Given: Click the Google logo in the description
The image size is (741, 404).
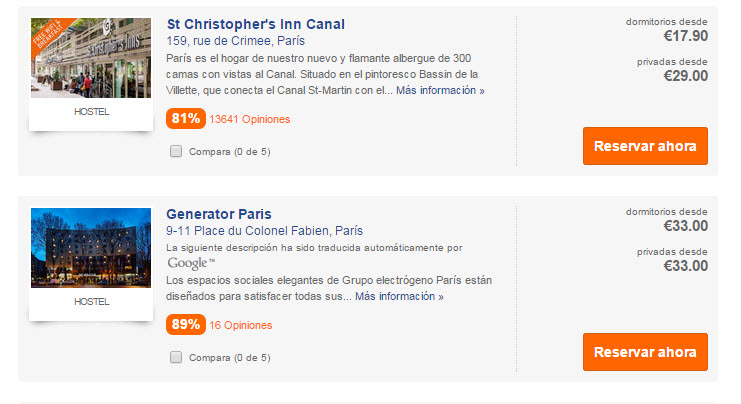Looking at the screenshot, I should [x=190, y=263].
